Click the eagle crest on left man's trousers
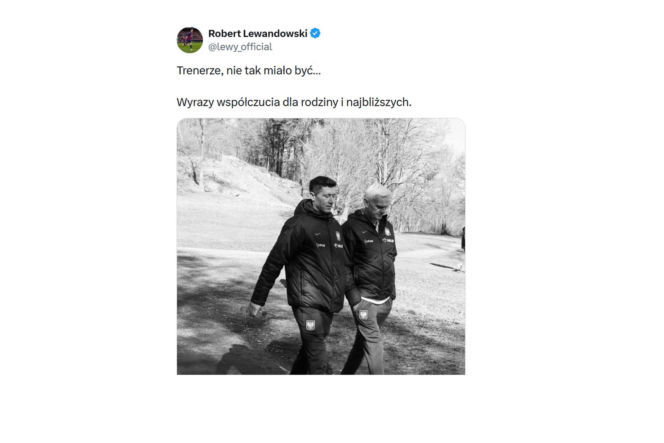This screenshot has height=443, width=664. [310, 325]
